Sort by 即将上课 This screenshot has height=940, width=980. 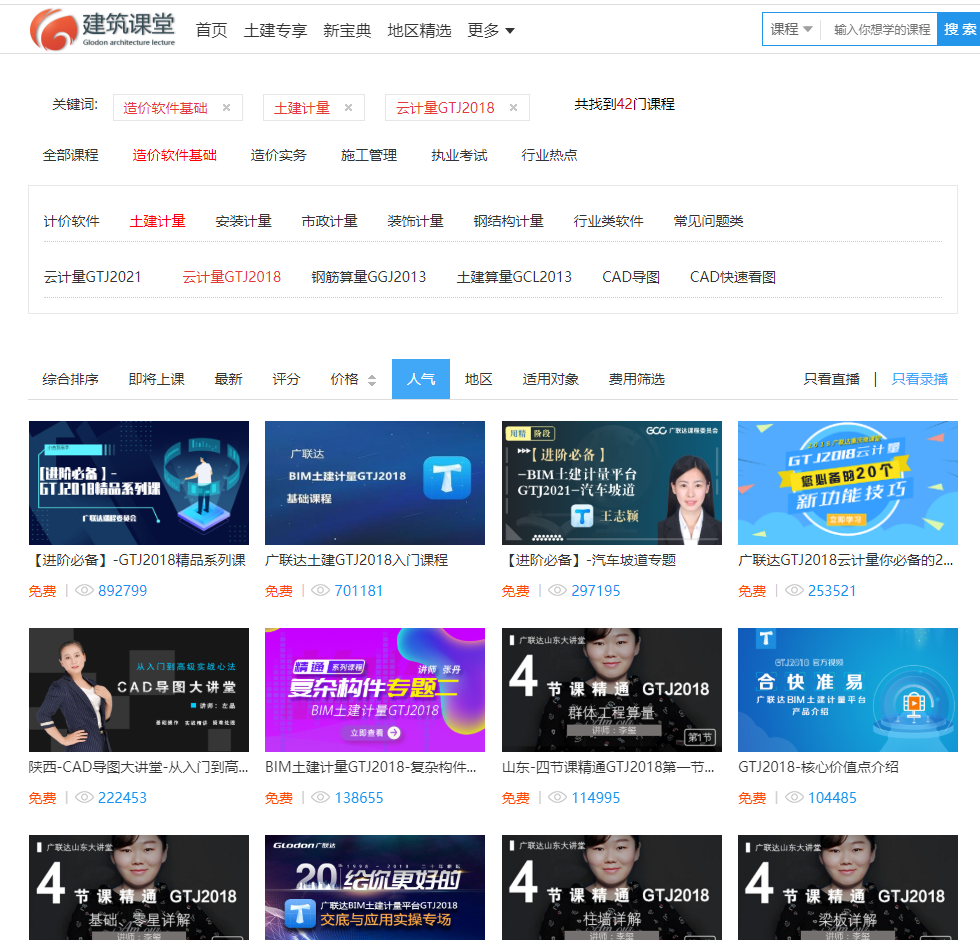[x=156, y=379]
